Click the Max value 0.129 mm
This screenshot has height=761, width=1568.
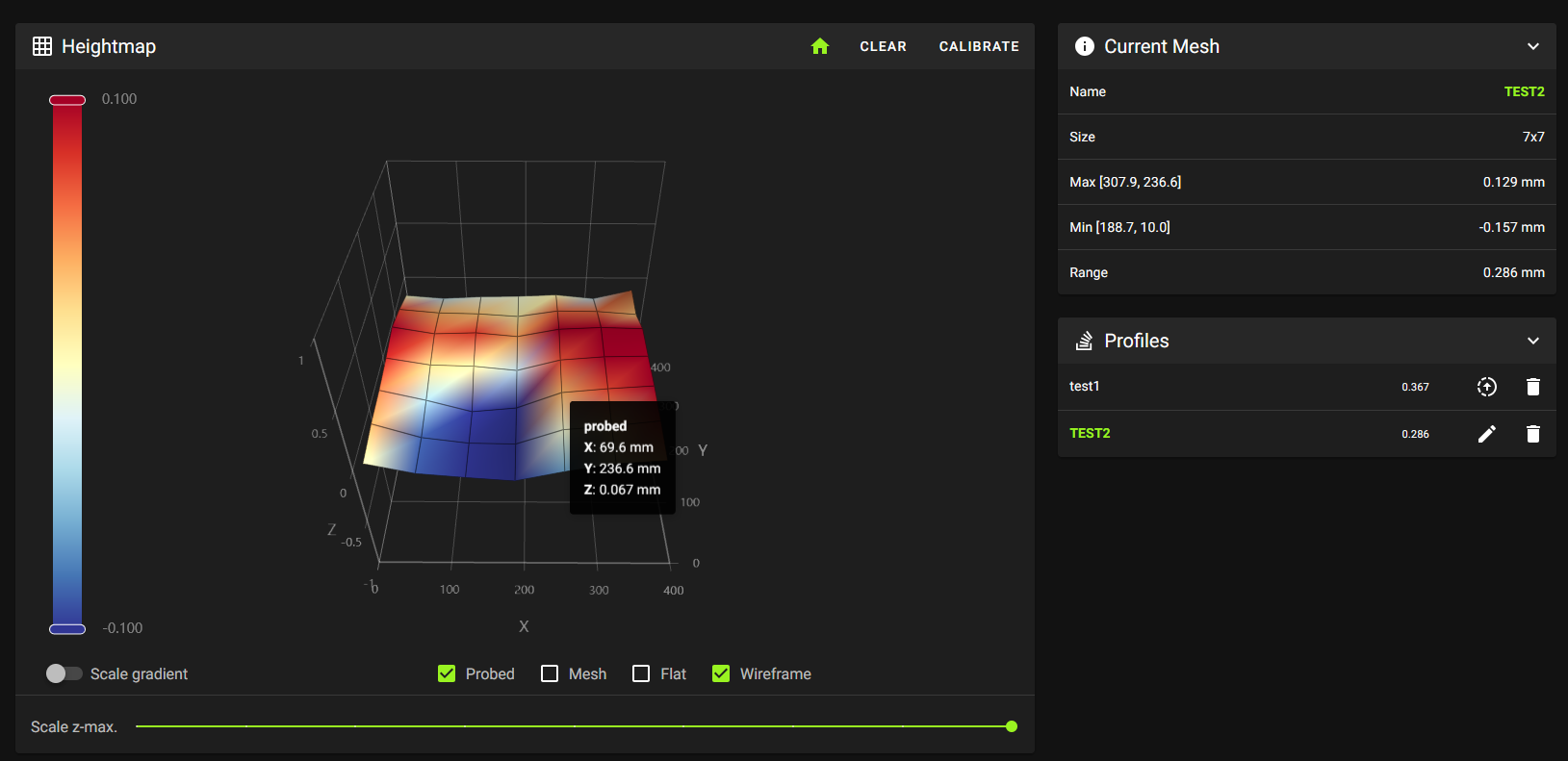(x=1513, y=182)
